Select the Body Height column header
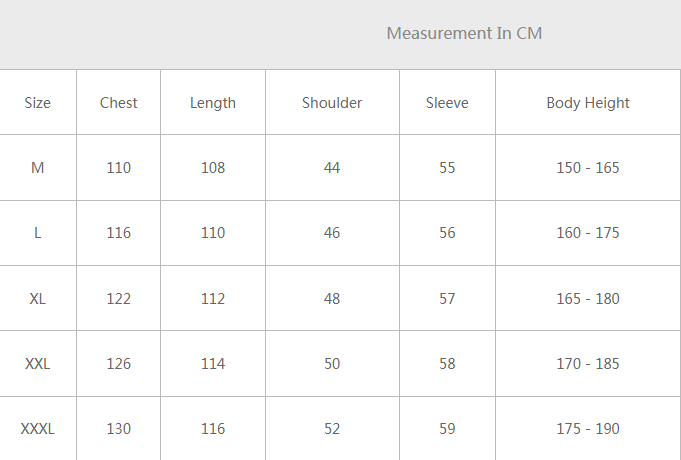This screenshot has width=681, height=460. [588, 103]
